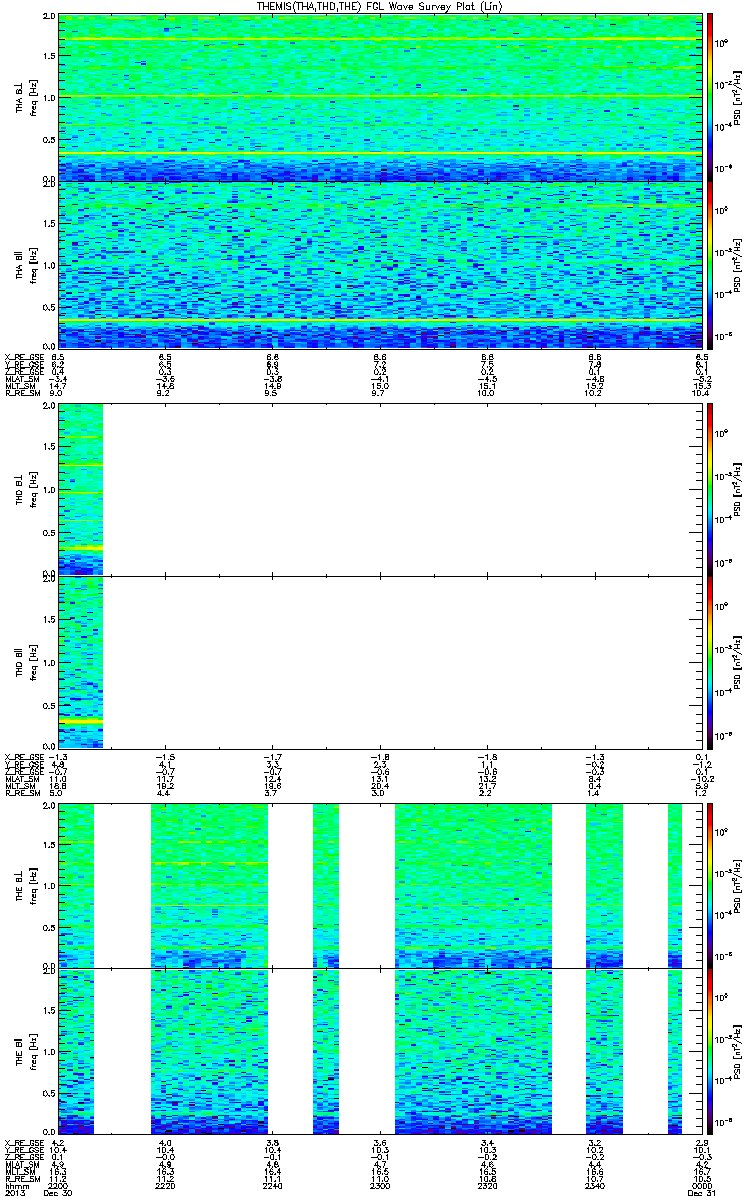Pick the THE B-parallel panel color bar

point(711,1051)
